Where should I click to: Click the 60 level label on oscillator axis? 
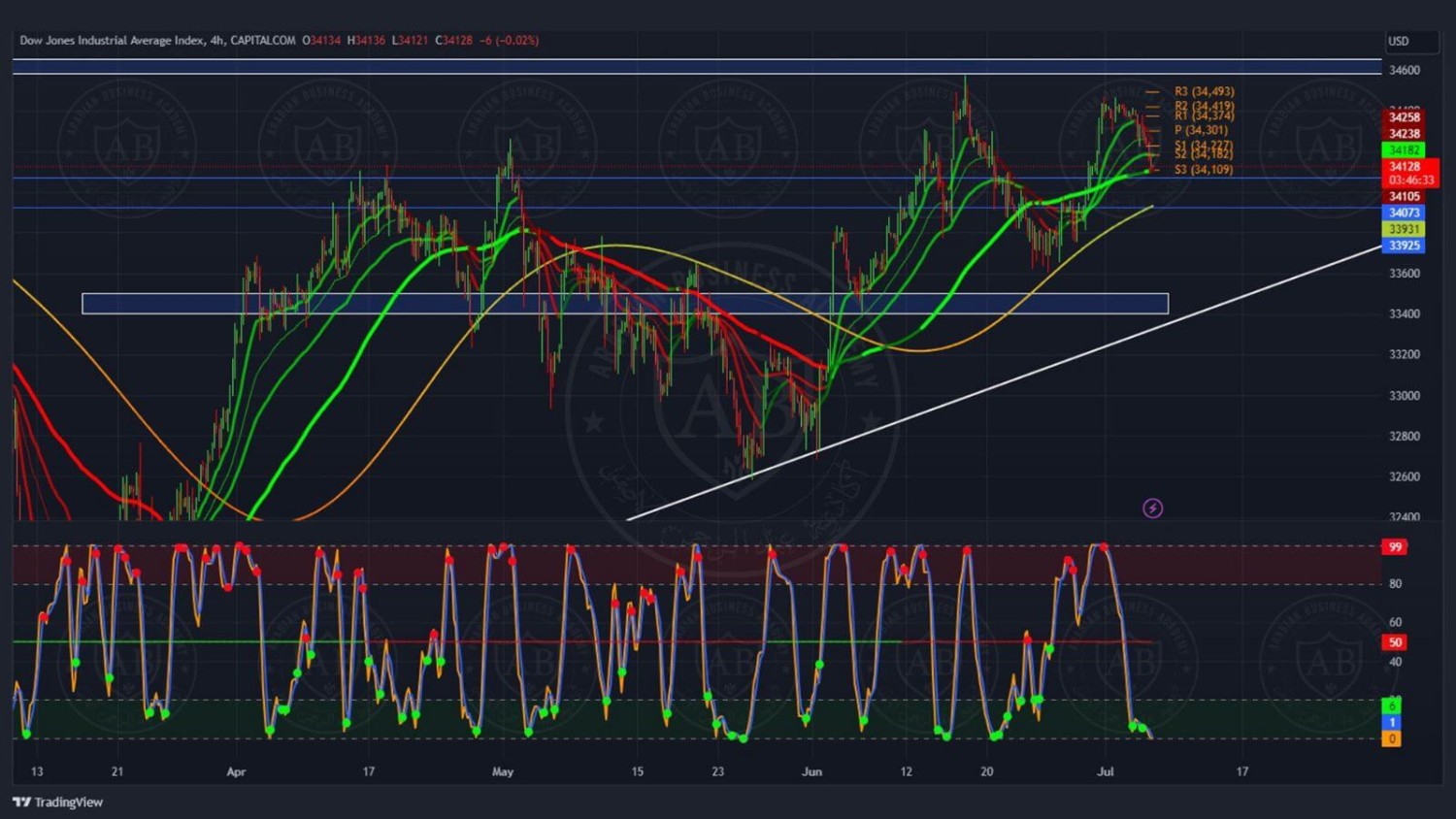1396,623
